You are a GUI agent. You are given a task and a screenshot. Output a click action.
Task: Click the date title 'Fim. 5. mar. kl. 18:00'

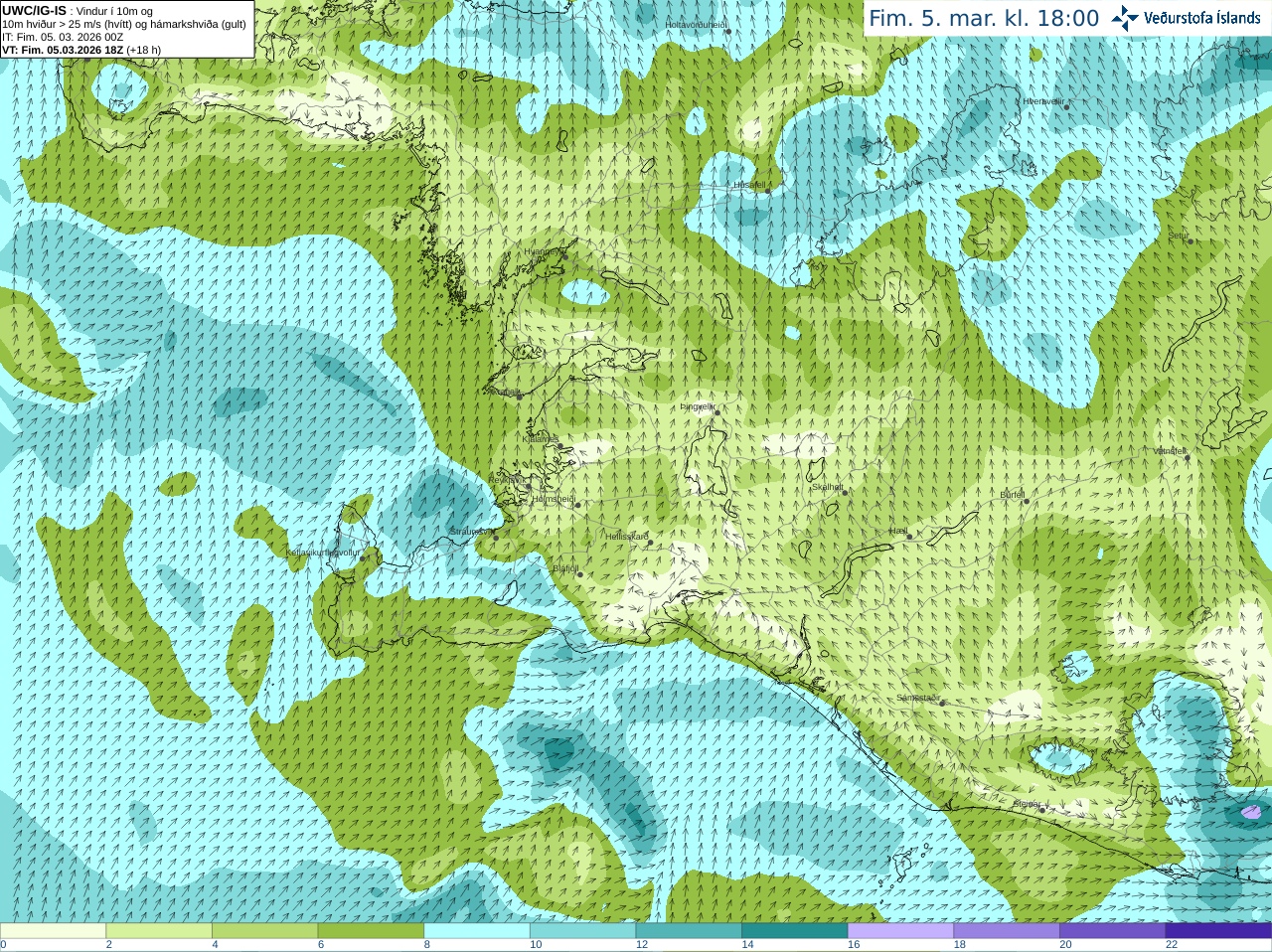(x=984, y=19)
